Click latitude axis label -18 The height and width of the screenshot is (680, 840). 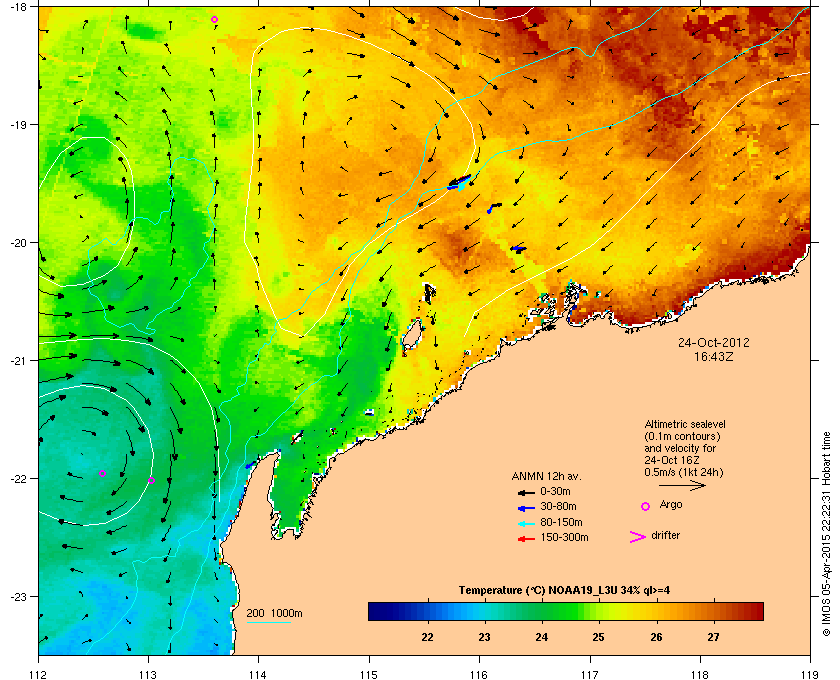(x=19, y=7)
